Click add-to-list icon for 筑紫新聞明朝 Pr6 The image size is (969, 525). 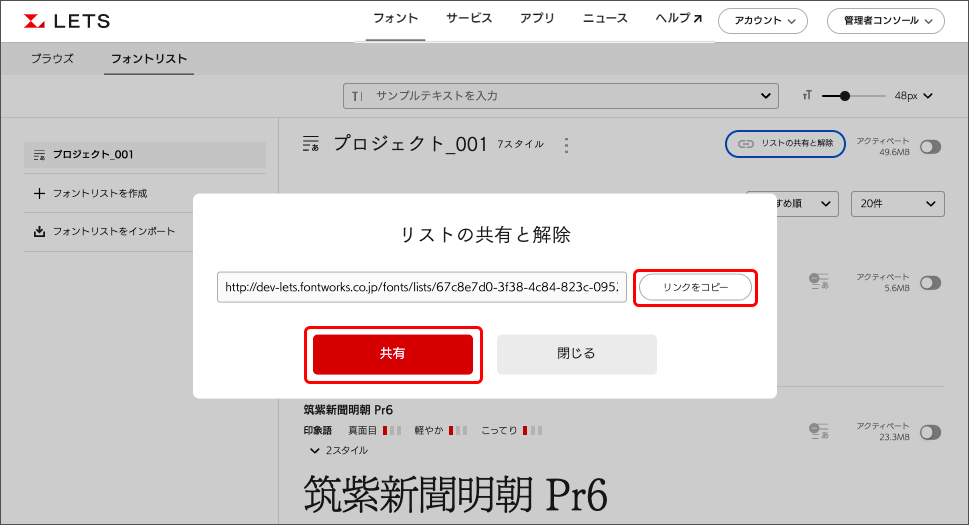coord(819,432)
